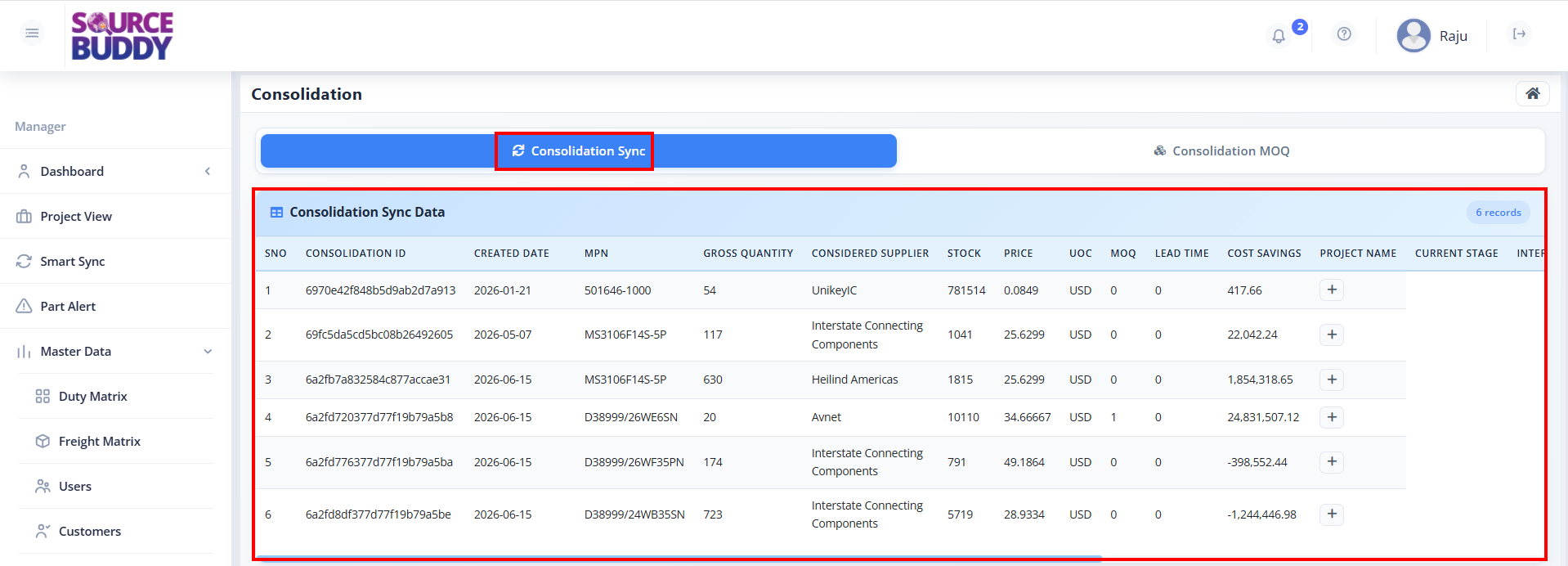This screenshot has width=1568, height=566.
Task: Click the home icon button
Action: tap(1533, 93)
